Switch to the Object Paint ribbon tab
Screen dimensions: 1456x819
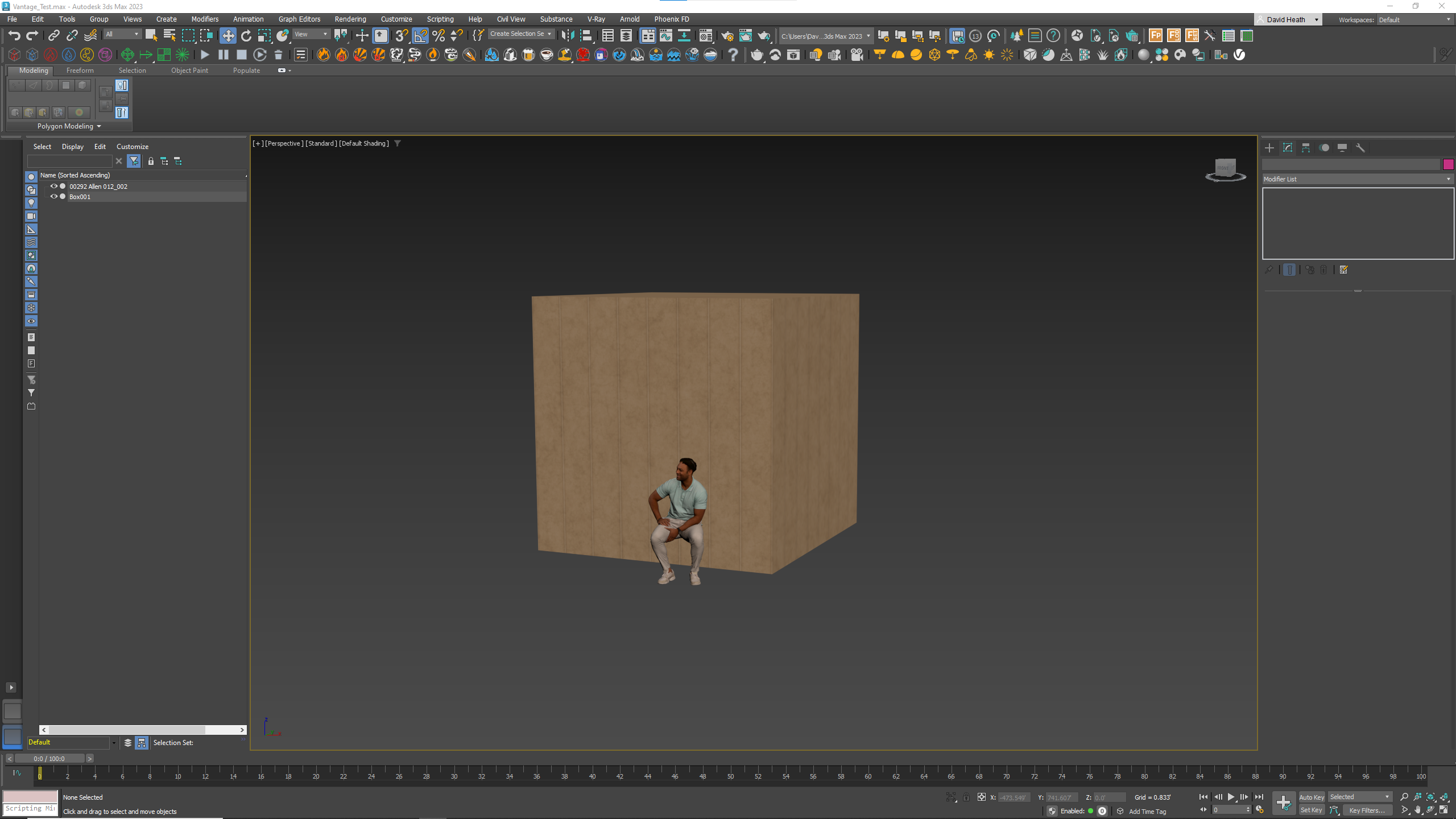click(x=189, y=71)
